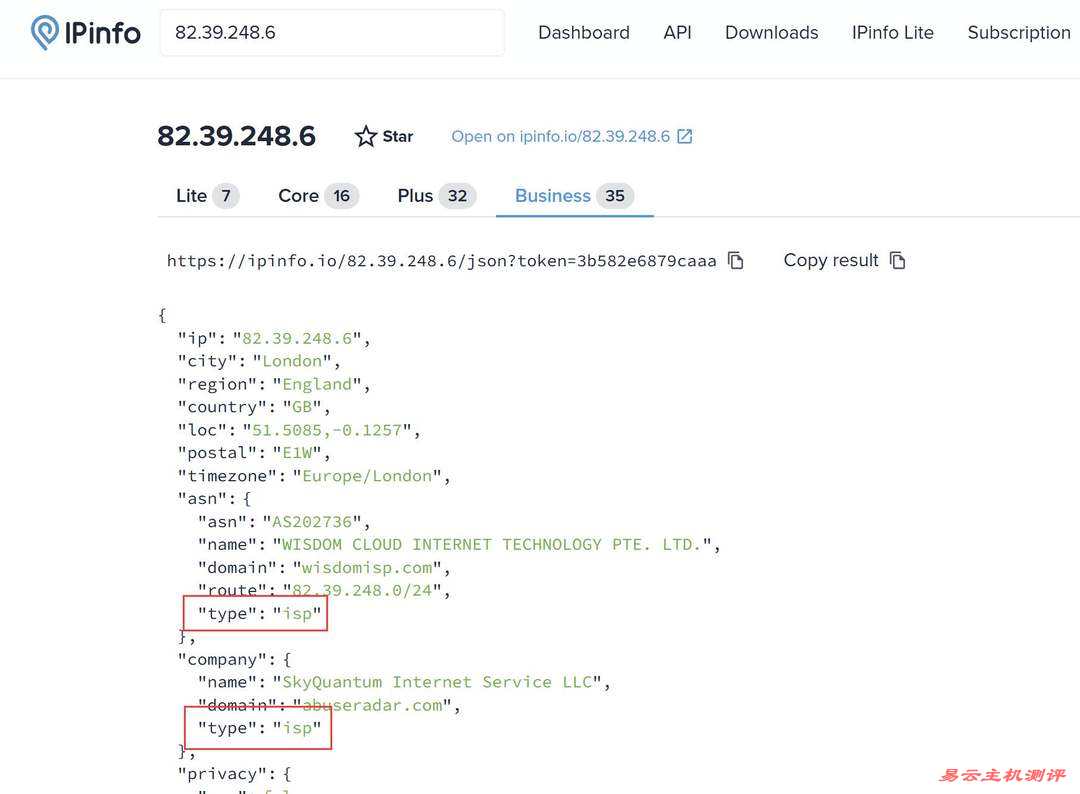1080x794 pixels.
Task: Click the Copy result button text
Action: [830, 261]
